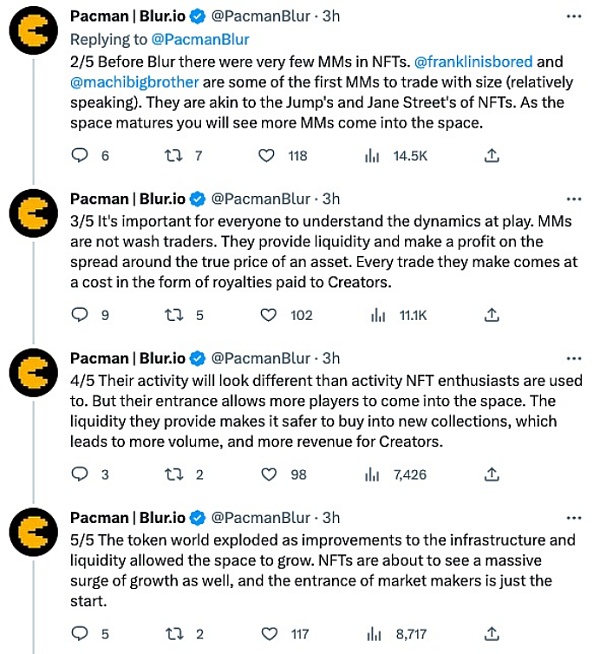Open more options on the 2/5 tweet
Viewport: 600px width, 654px height.
(x=573, y=18)
